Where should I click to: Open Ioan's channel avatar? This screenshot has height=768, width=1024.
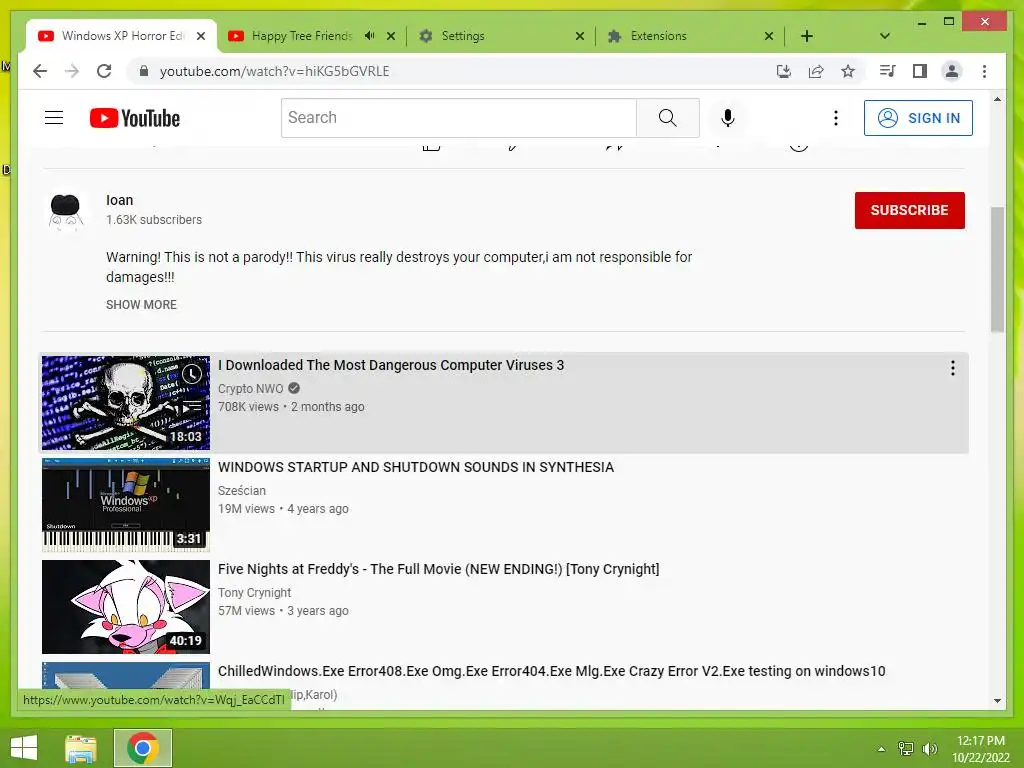(x=66, y=211)
